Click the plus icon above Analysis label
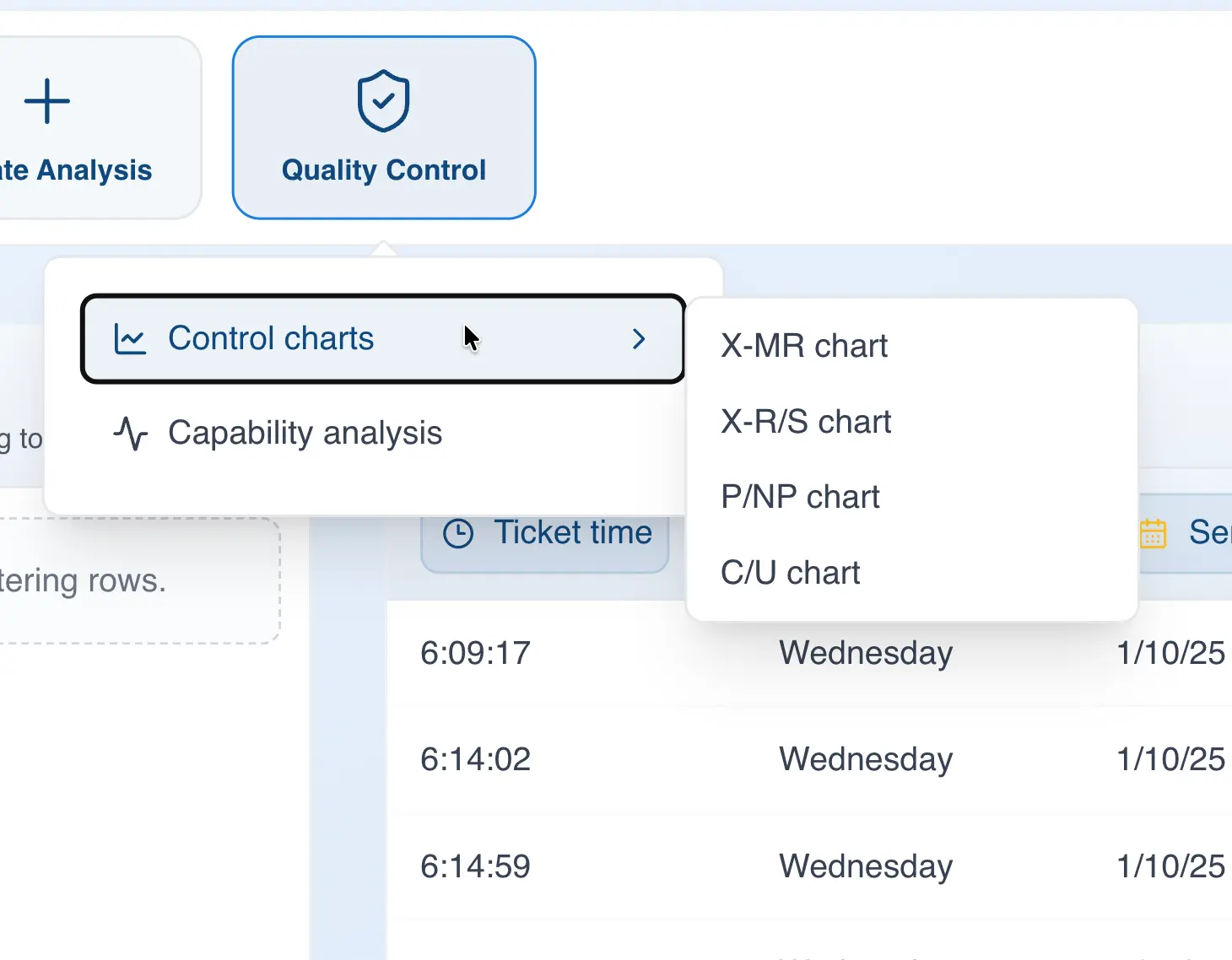1232x960 pixels. 47,101
